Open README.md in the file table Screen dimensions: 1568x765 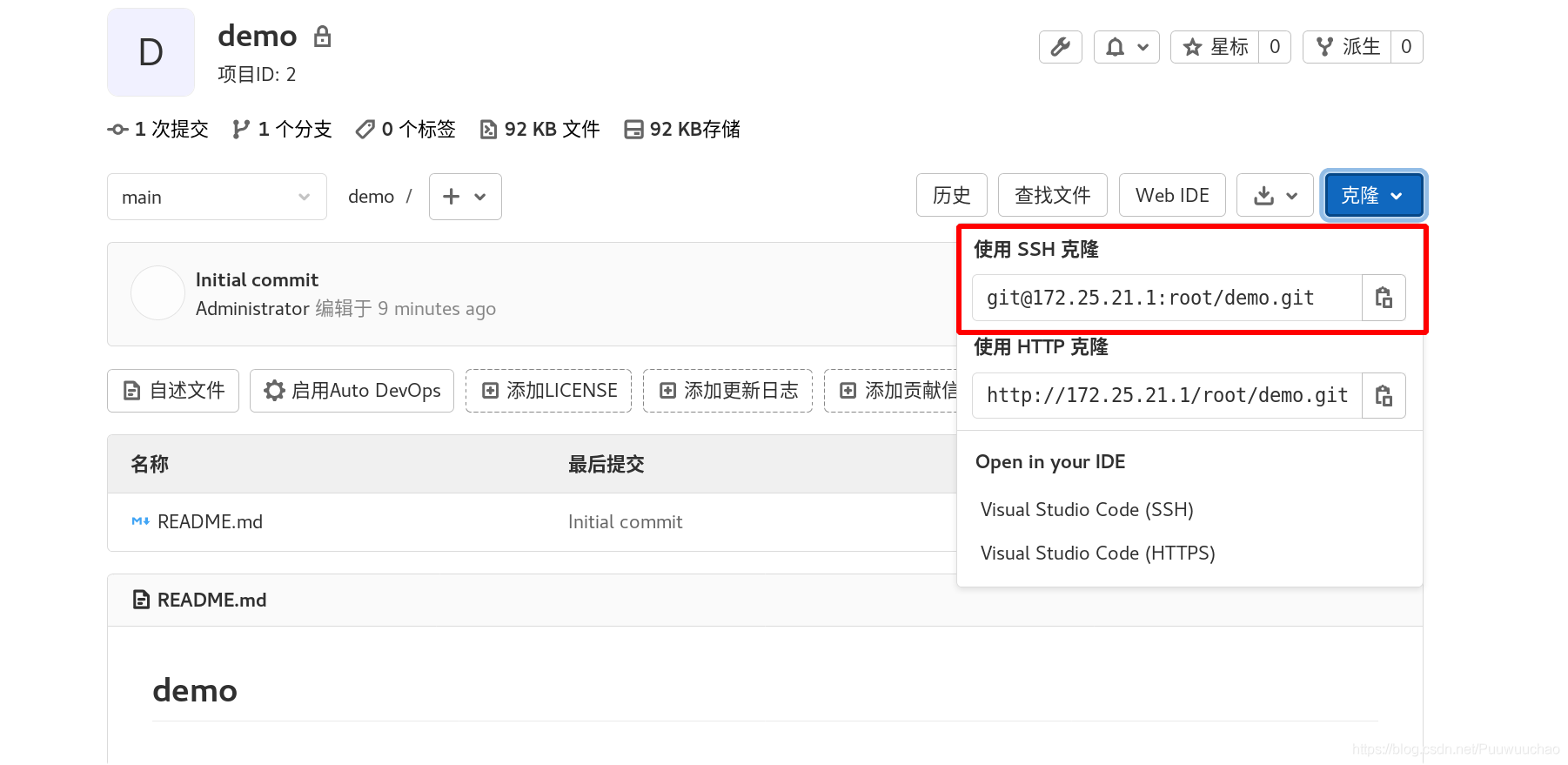click(210, 522)
